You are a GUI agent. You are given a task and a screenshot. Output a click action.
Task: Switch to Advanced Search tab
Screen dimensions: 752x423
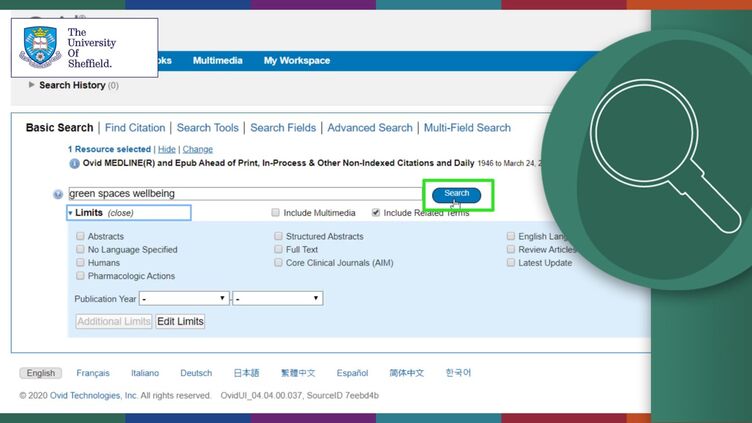pyautogui.click(x=370, y=128)
